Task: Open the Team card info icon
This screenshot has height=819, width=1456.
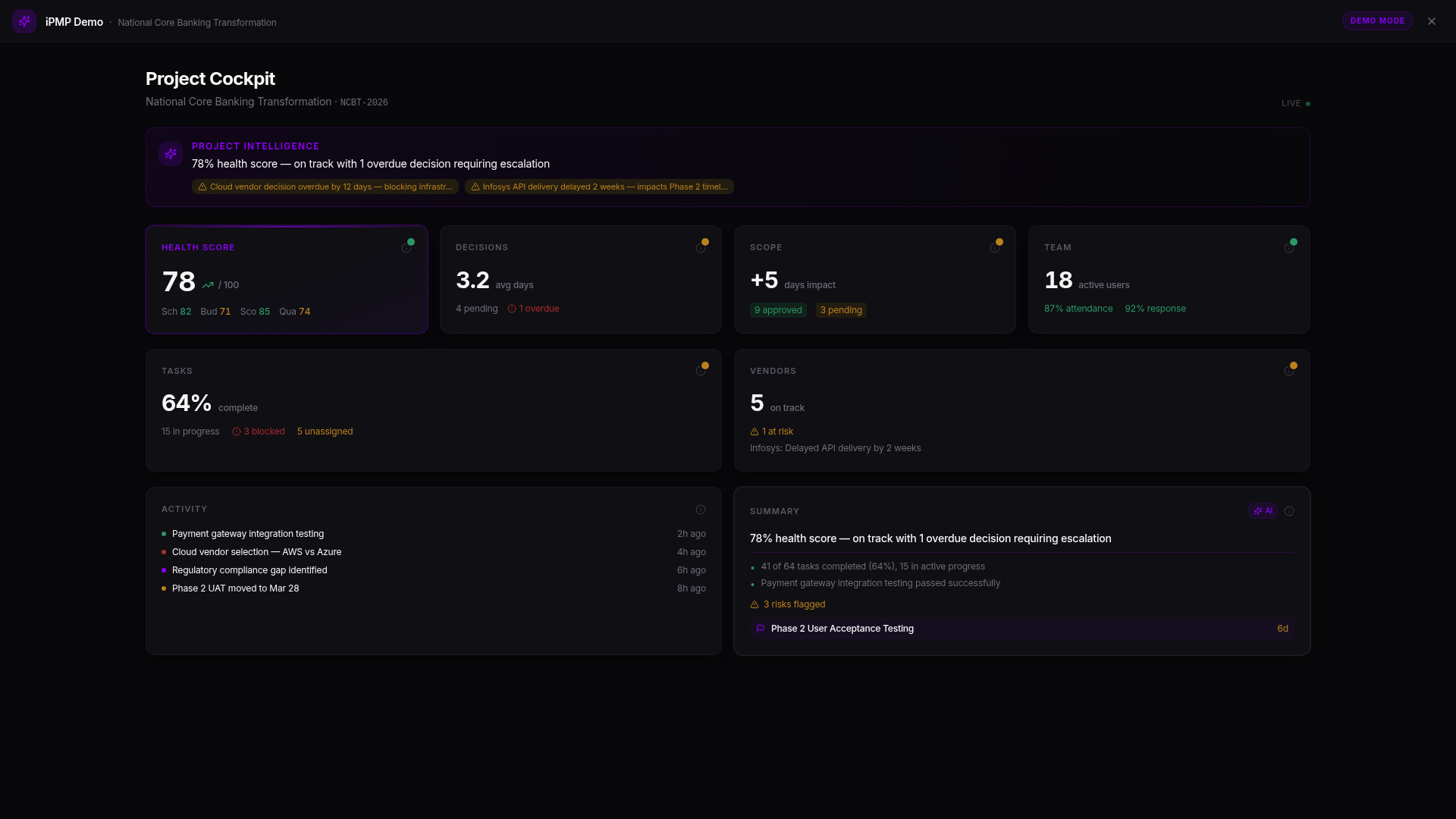Action: pos(1289,249)
